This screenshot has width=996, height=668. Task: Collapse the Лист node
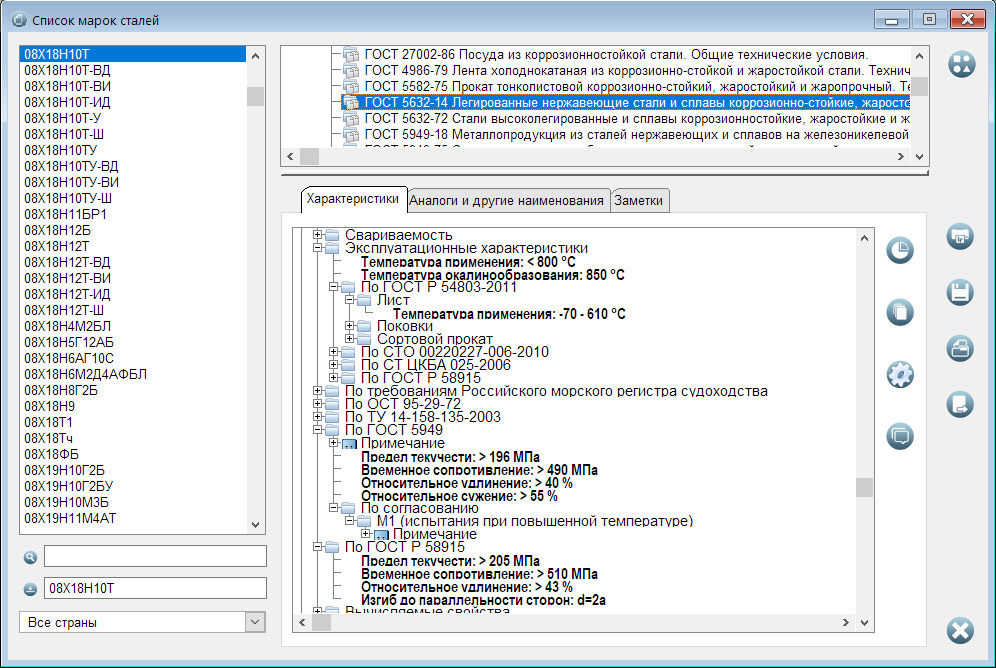point(349,300)
